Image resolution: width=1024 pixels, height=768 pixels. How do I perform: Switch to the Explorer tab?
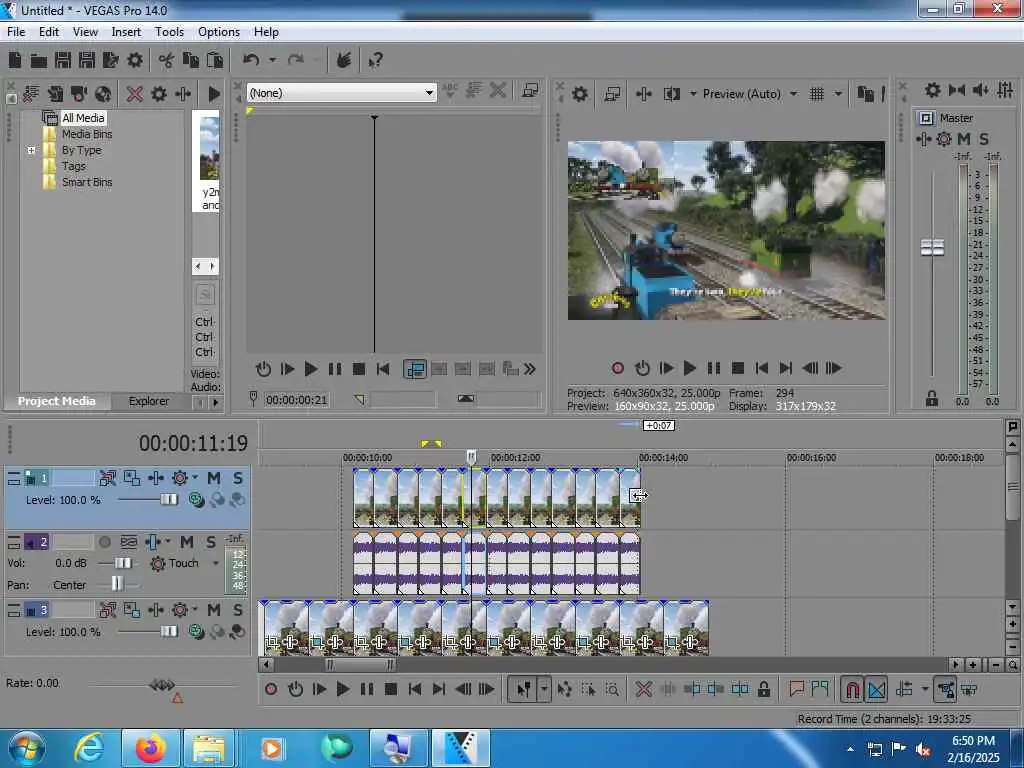click(148, 402)
